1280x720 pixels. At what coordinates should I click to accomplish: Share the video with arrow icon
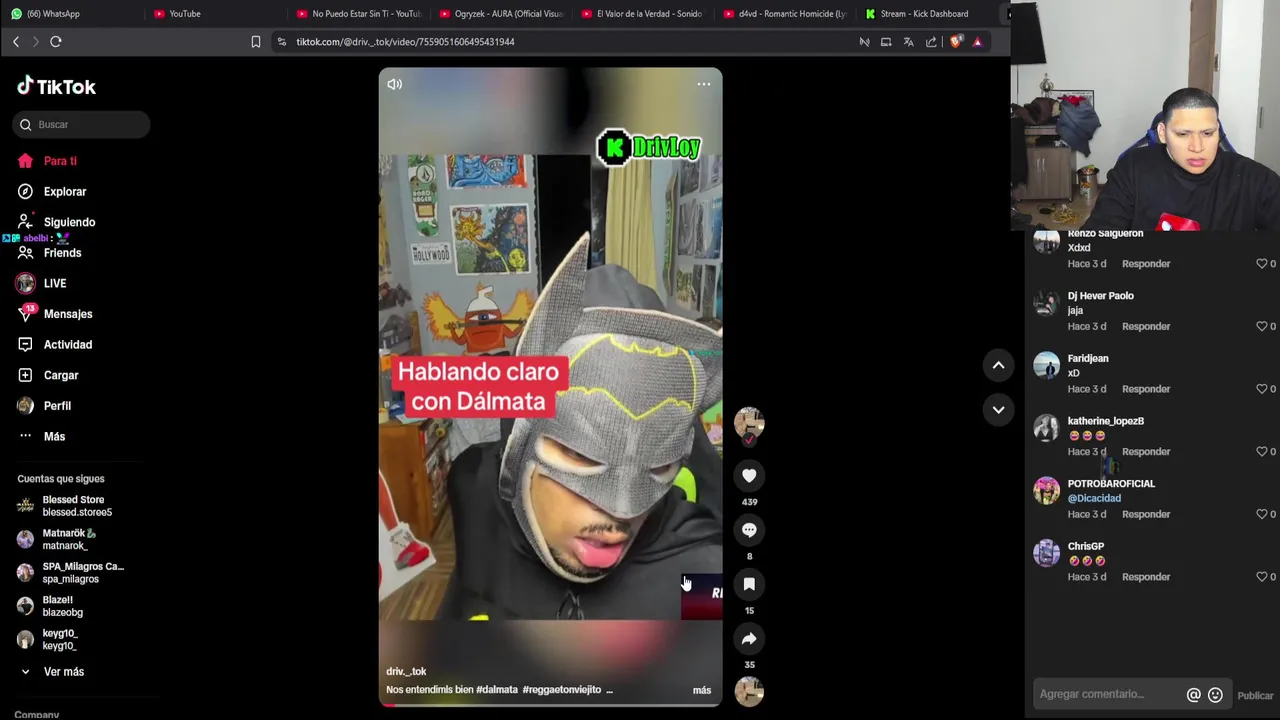[749, 638]
